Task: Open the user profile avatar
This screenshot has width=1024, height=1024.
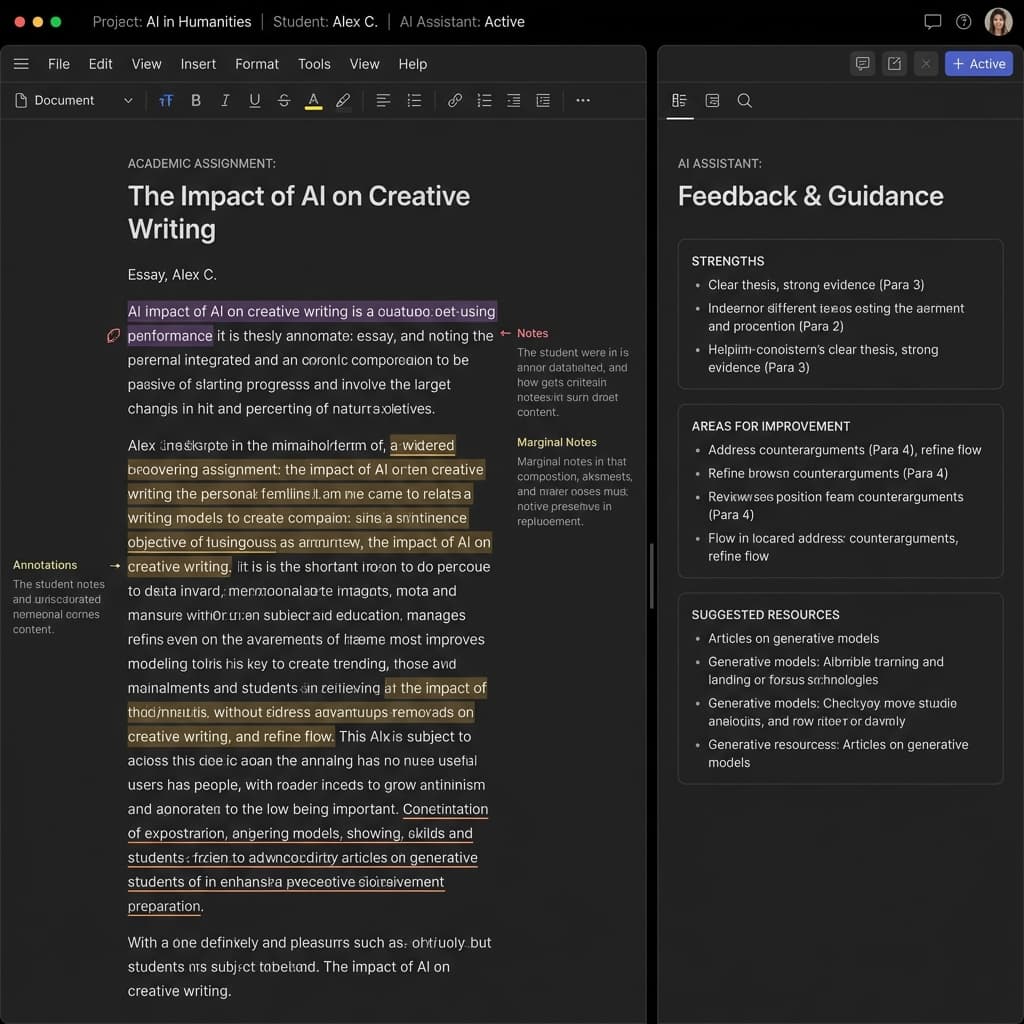Action: point(998,22)
